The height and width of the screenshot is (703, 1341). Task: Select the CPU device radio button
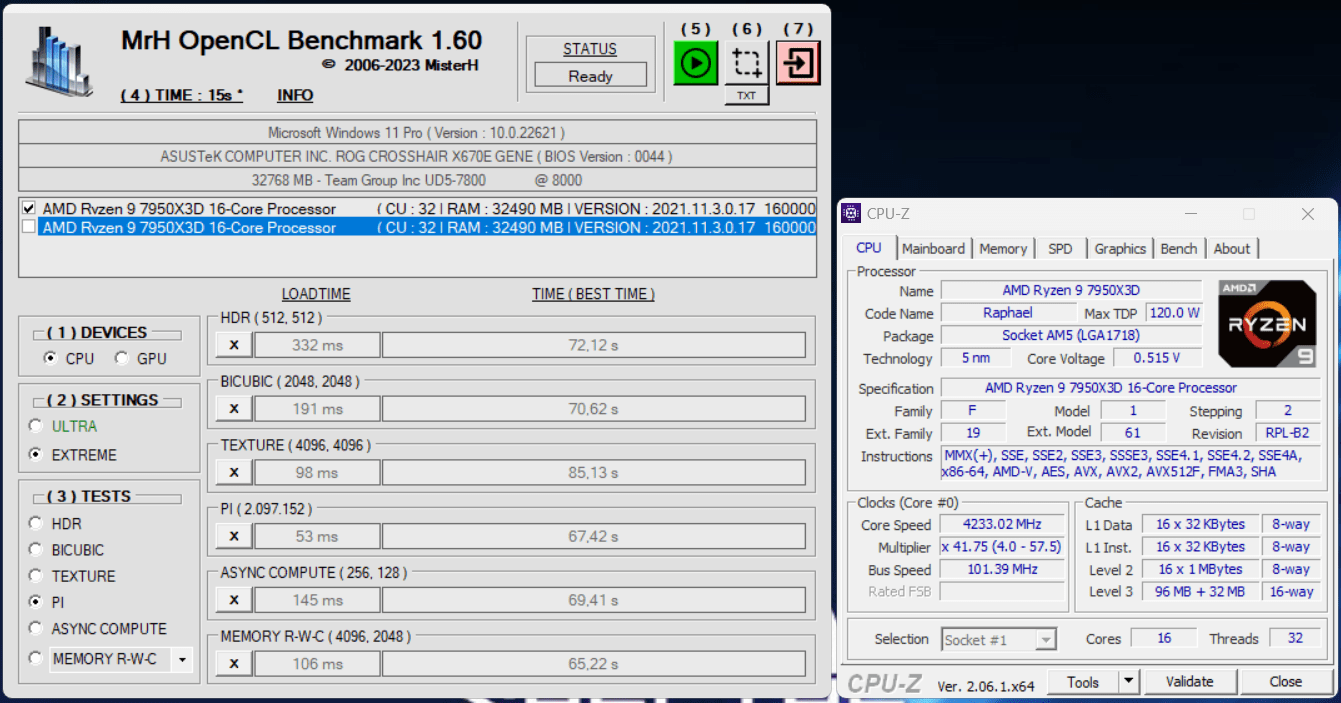tap(50, 358)
